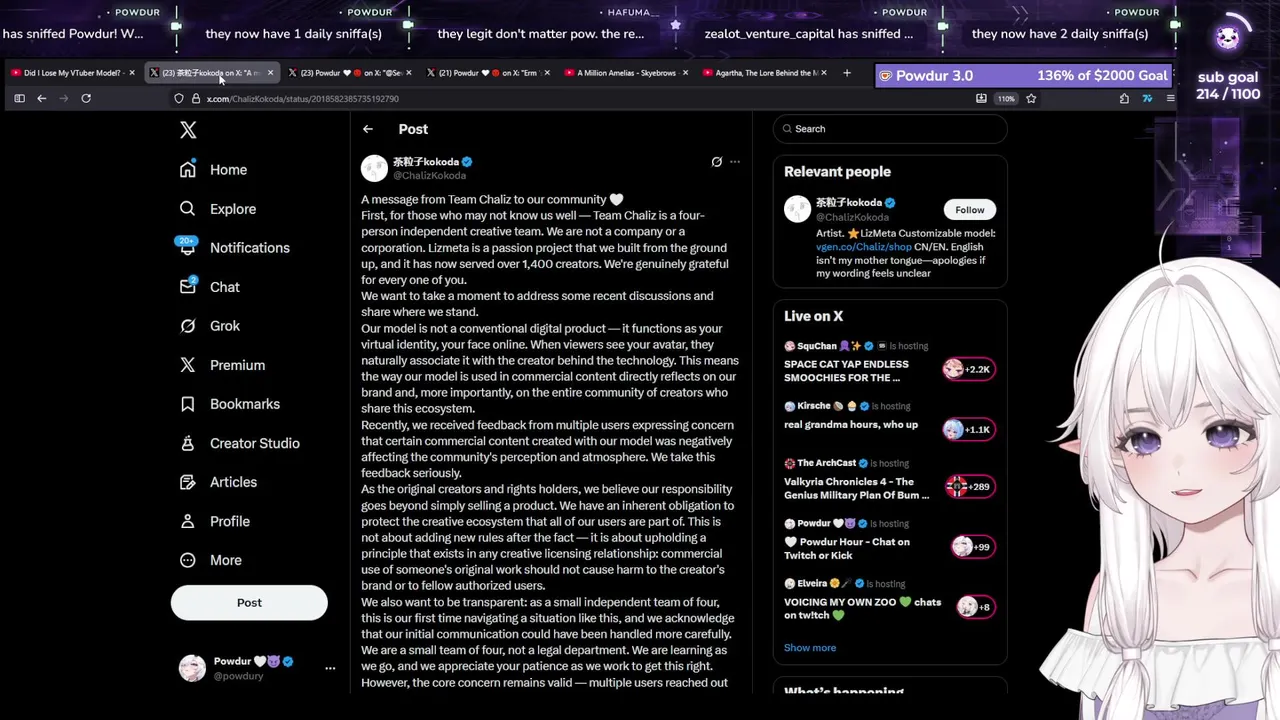Join SquChan's SPACE CAT YAP live
Viewport: 1280px width, 720px height.
pos(846,371)
